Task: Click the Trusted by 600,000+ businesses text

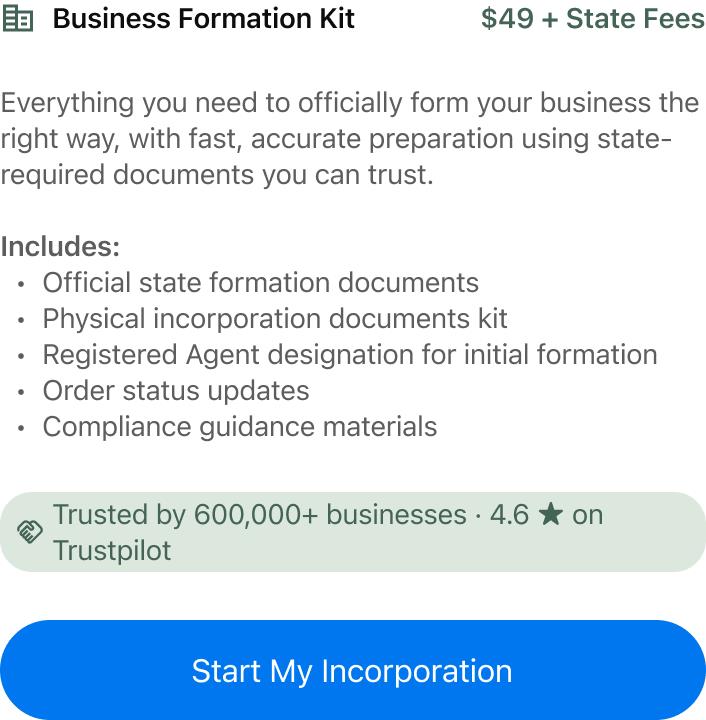Action: tap(260, 515)
